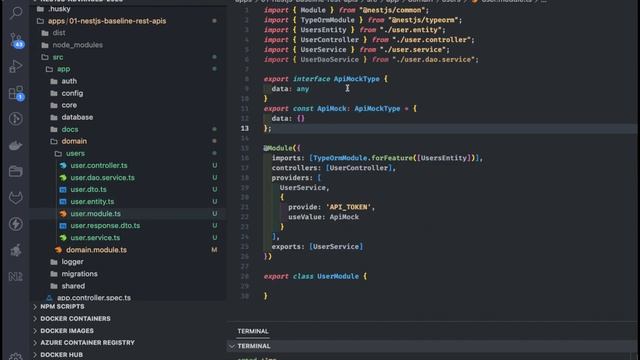Open user.service.ts file
640x360 pixels.
tap(95, 238)
